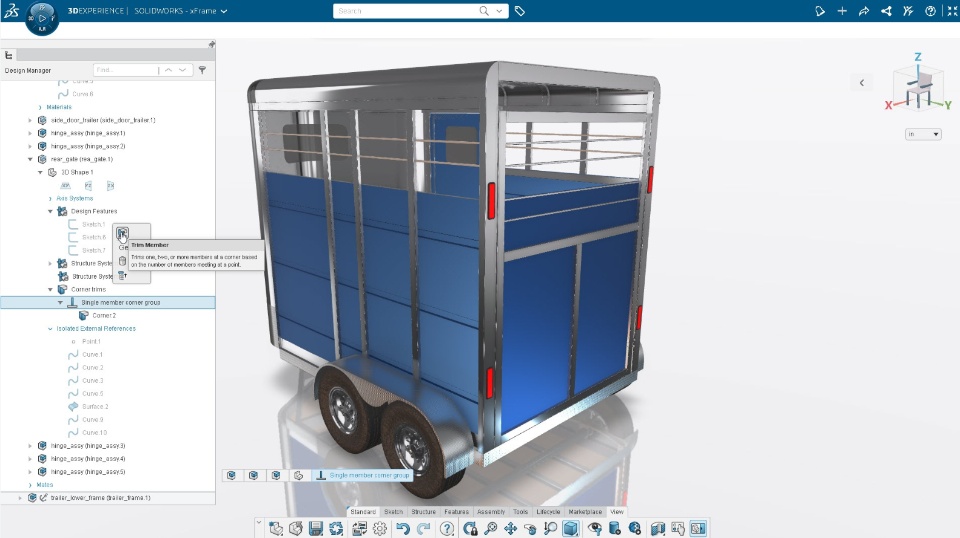Select the Pan arrows tool
Viewport: 960px width, 538px height.
[x=511, y=528]
